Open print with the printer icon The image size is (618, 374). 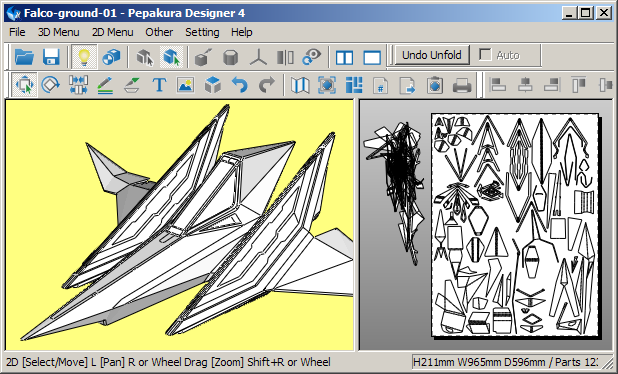[462, 85]
